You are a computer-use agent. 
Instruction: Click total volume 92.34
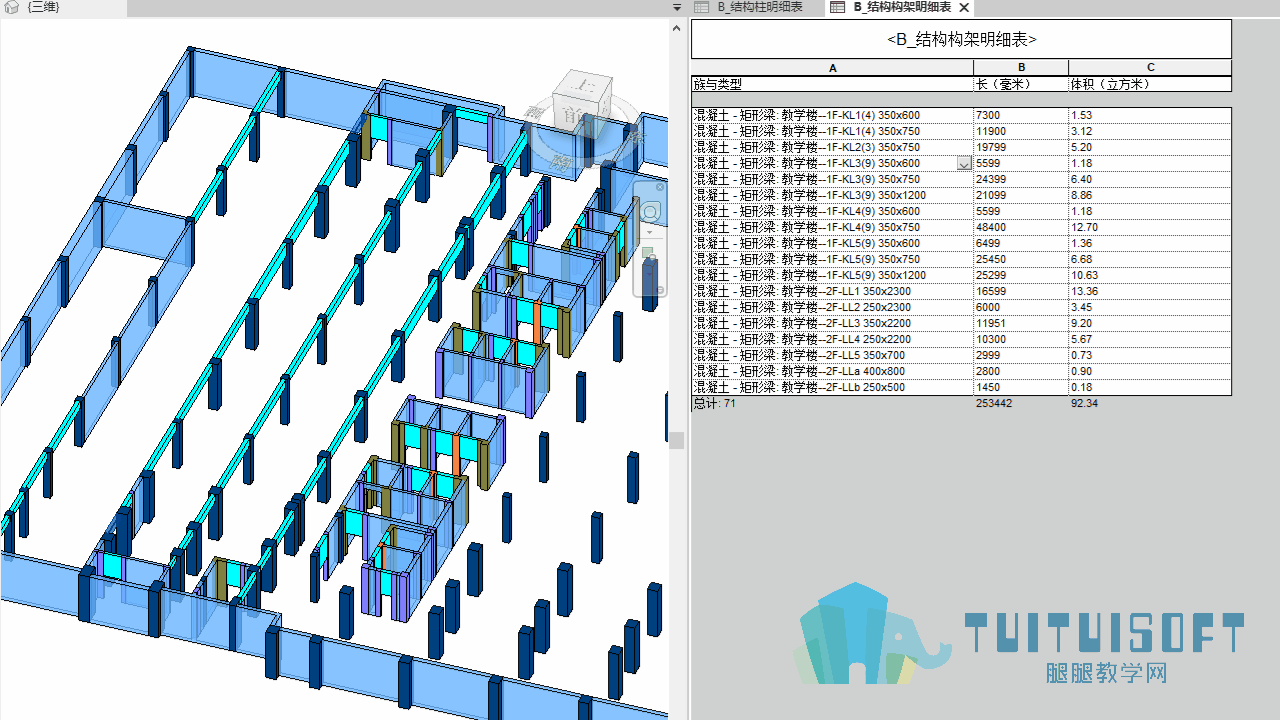[1084, 403]
